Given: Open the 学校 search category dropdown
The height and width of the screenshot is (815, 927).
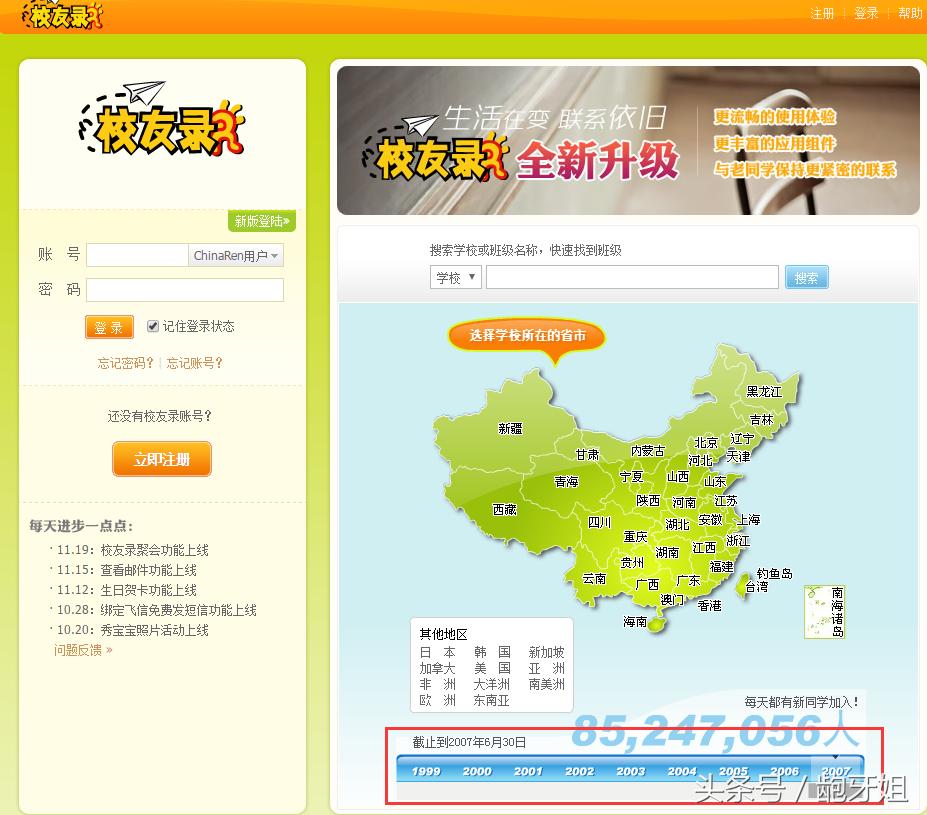Looking at the screenshot, I should click(455, 277).
